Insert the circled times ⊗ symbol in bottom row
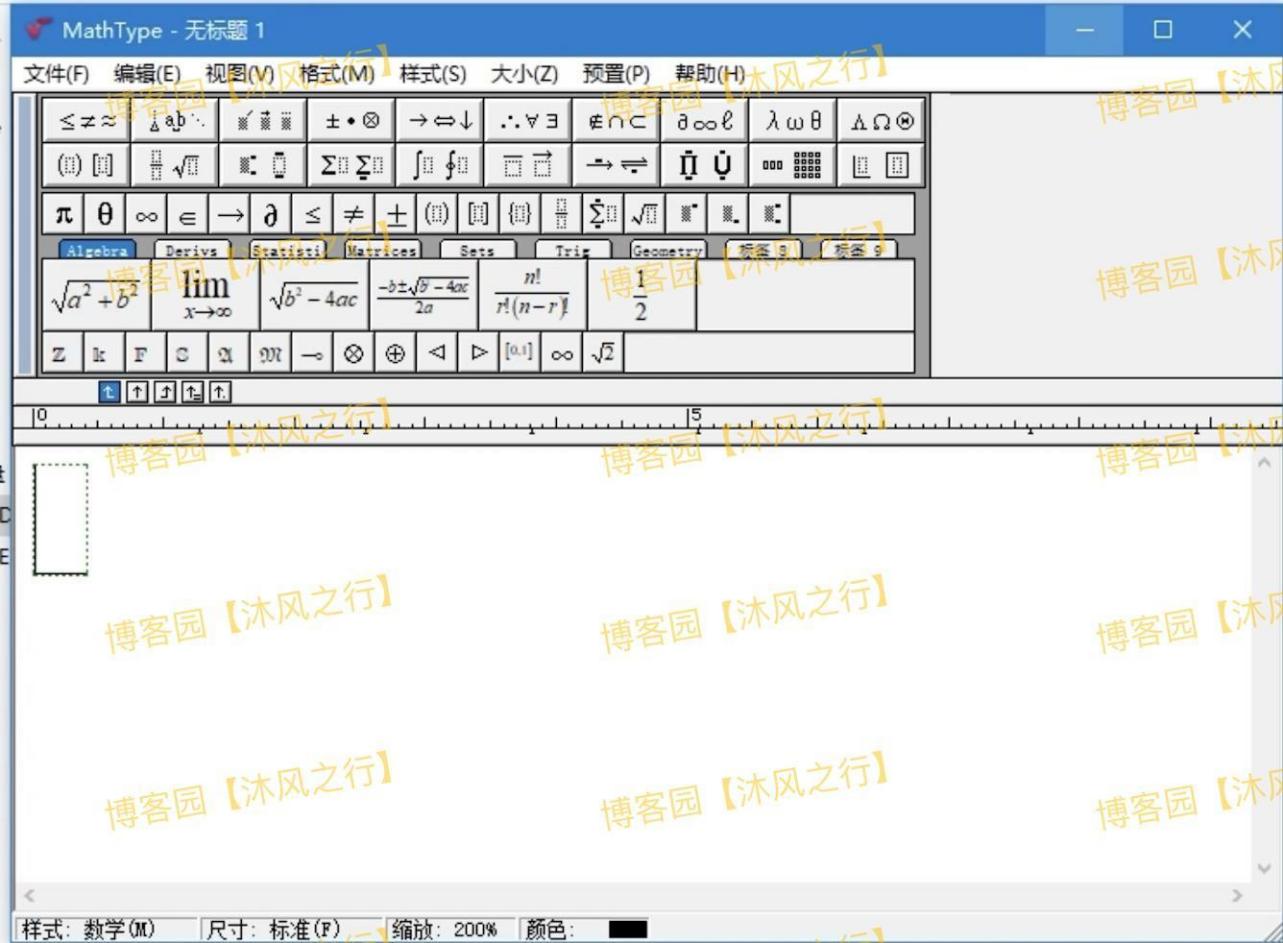The image size is (1283, 943). [x=354, y=353]
